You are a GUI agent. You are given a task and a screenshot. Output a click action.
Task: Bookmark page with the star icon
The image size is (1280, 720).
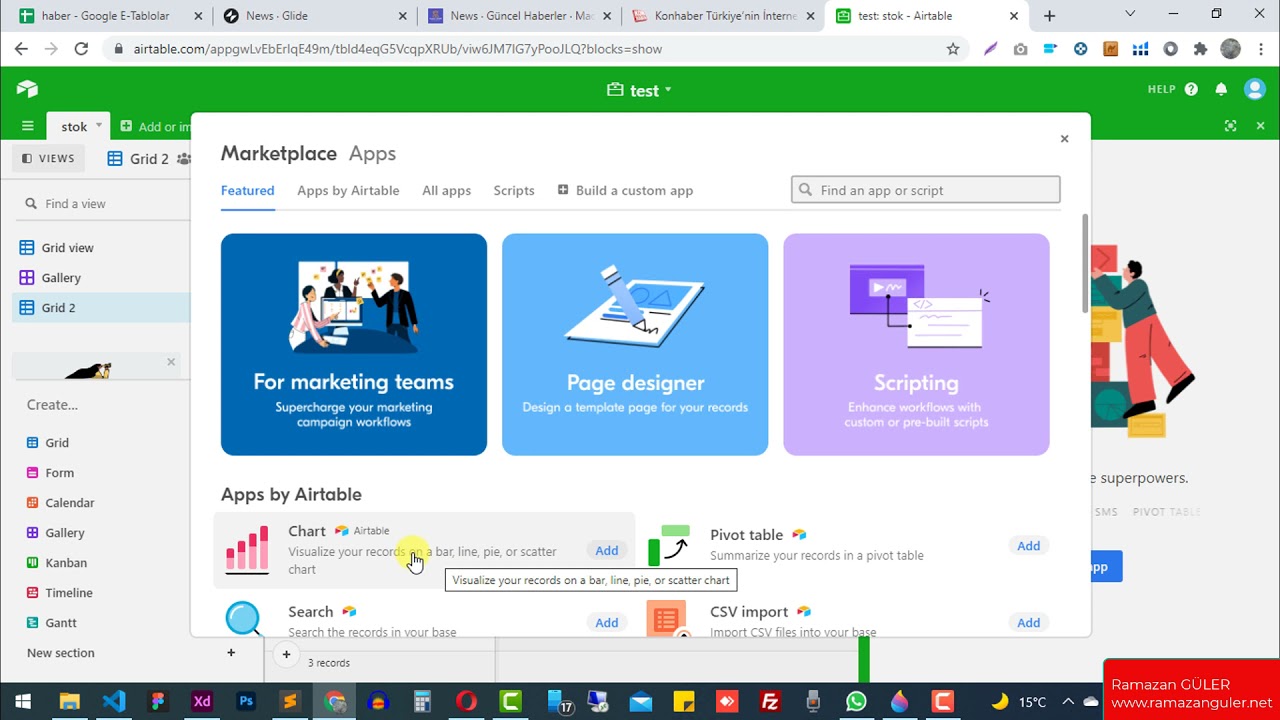click(x=953, y=48)
